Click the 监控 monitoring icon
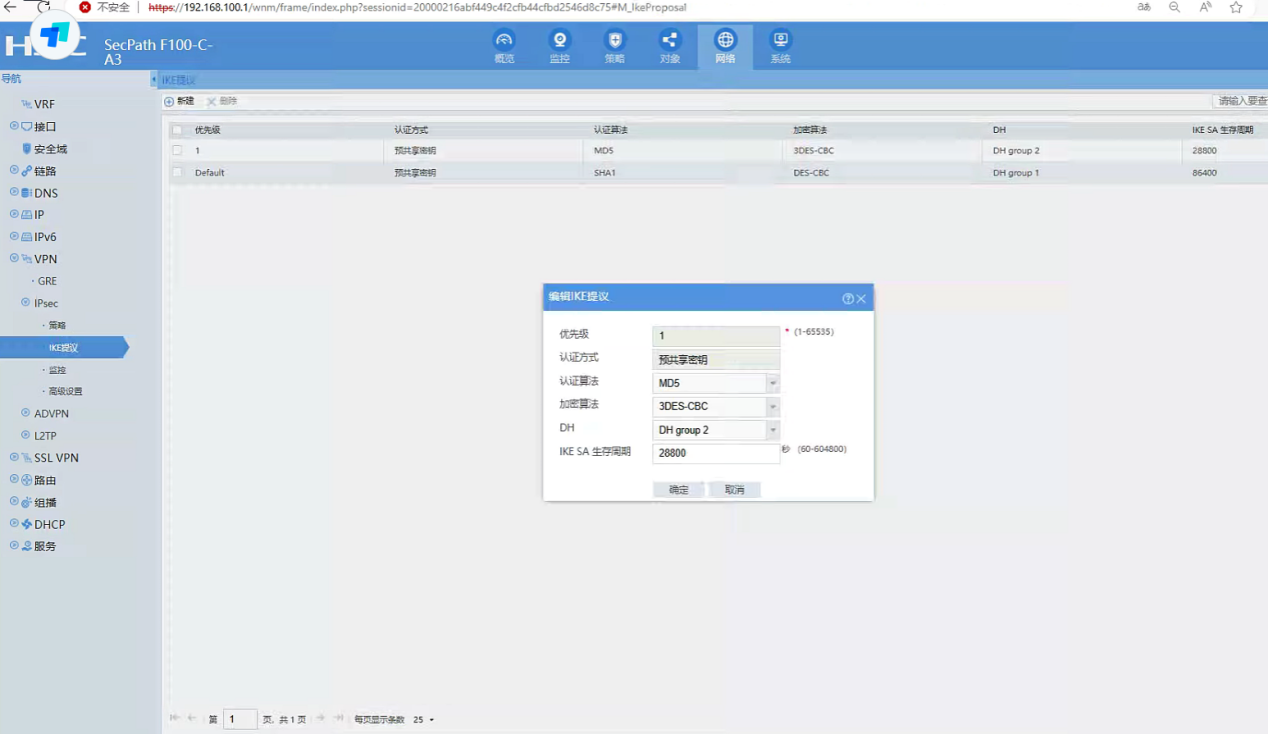Screen dimensions: 1268x734 pos(559,41)
